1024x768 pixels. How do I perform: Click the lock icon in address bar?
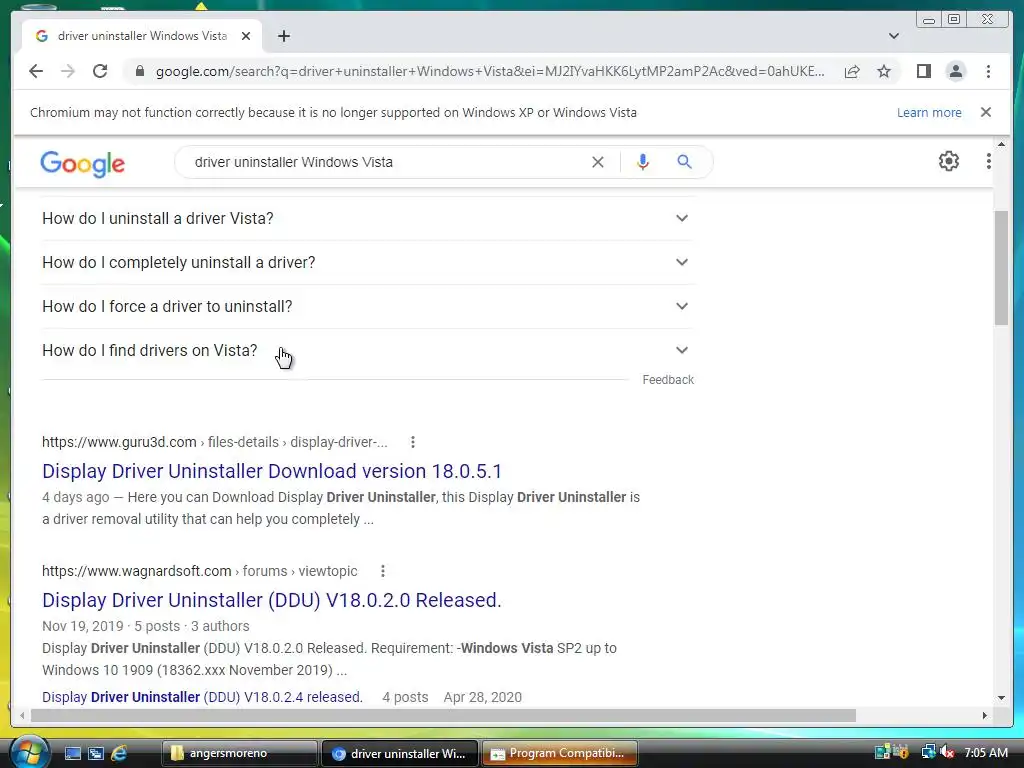coord(139,71)
